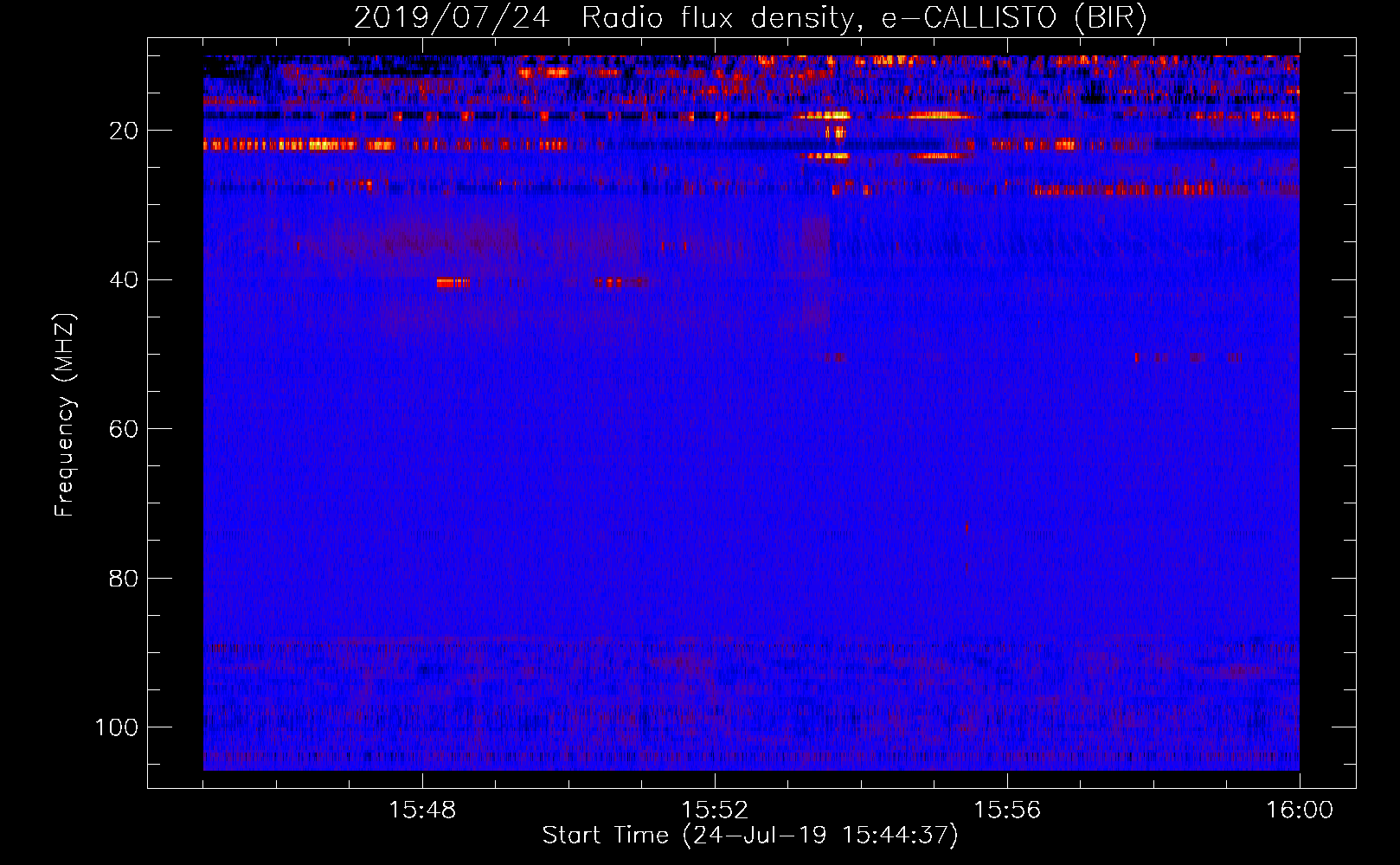Click the red streak near 50 MHz before 16:00
This screenshot has width=1400, height=865.
pos(1189,357)
